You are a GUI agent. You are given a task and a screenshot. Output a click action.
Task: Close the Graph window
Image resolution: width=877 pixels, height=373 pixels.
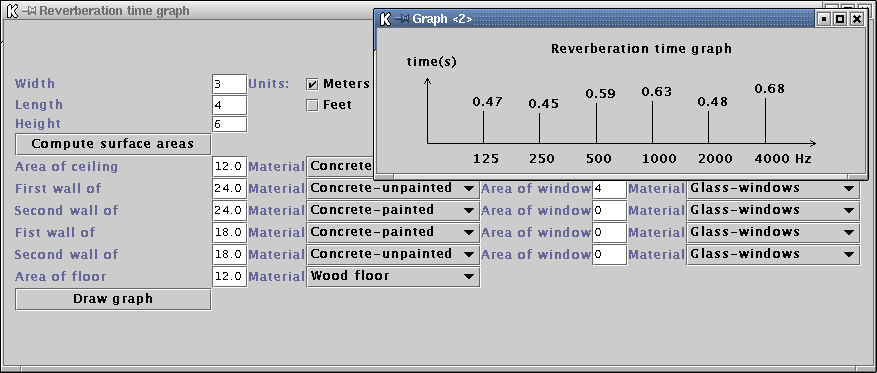tap(857, 19)
